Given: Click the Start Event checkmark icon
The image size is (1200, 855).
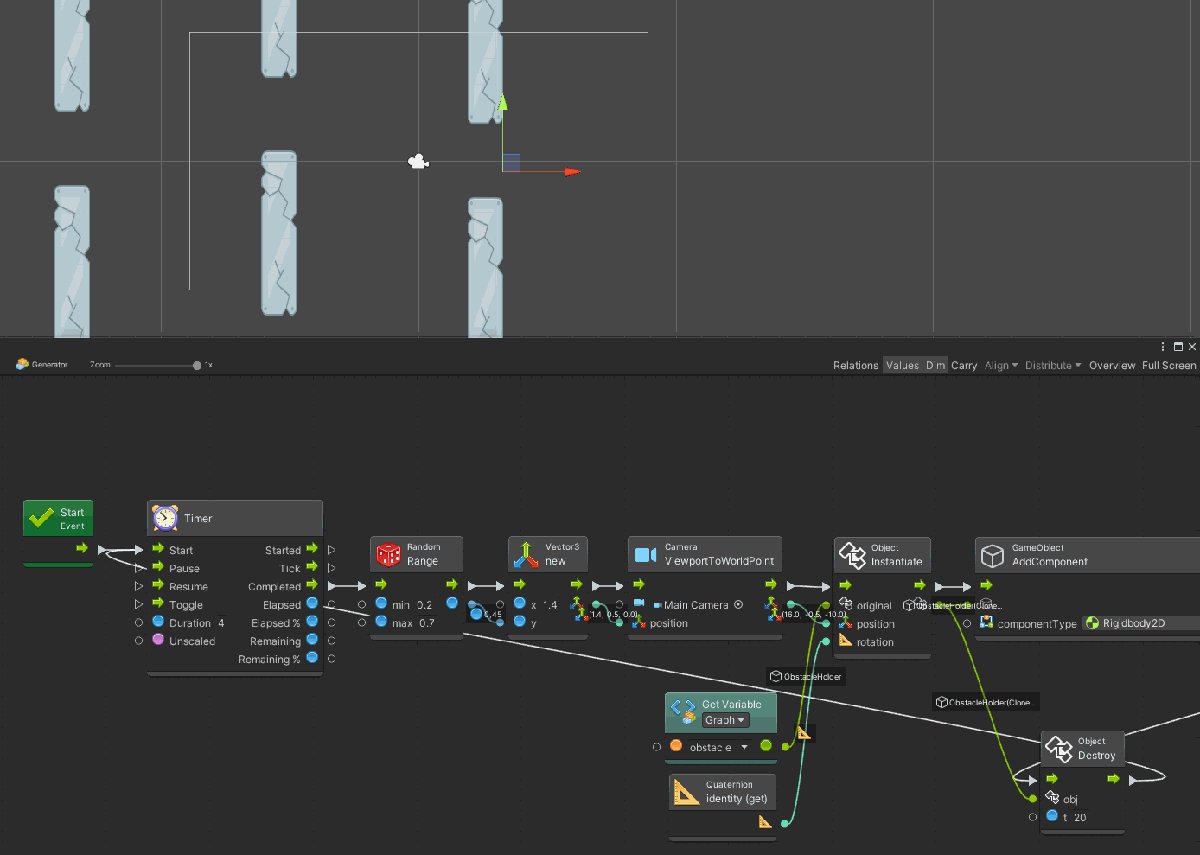Looking at the screenshot, I should point(41,518).
